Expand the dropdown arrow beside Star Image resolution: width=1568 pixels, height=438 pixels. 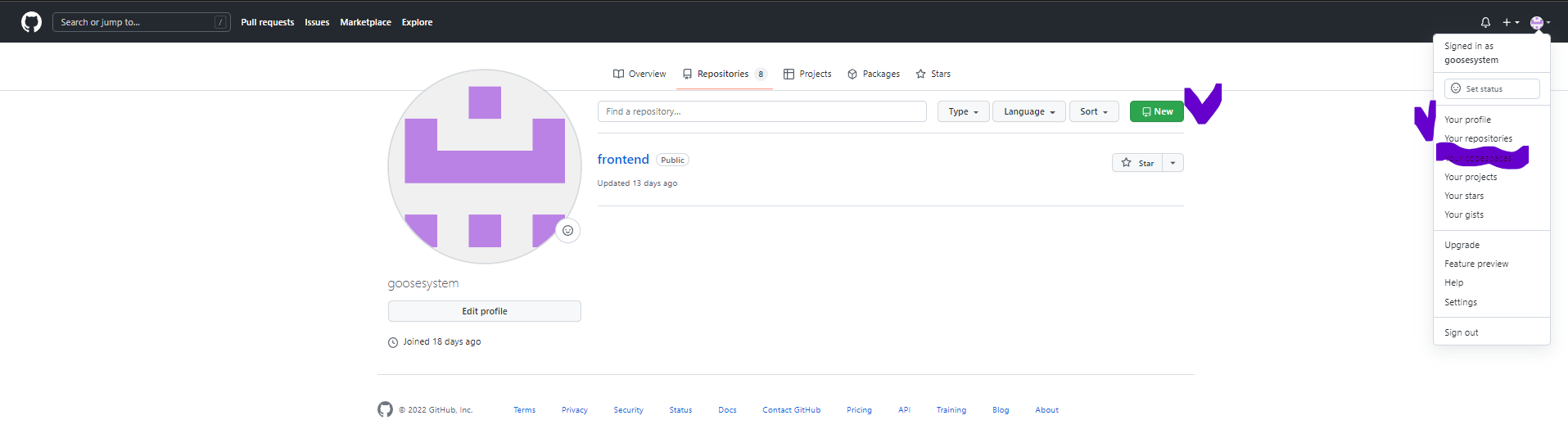coord(1173,163)
